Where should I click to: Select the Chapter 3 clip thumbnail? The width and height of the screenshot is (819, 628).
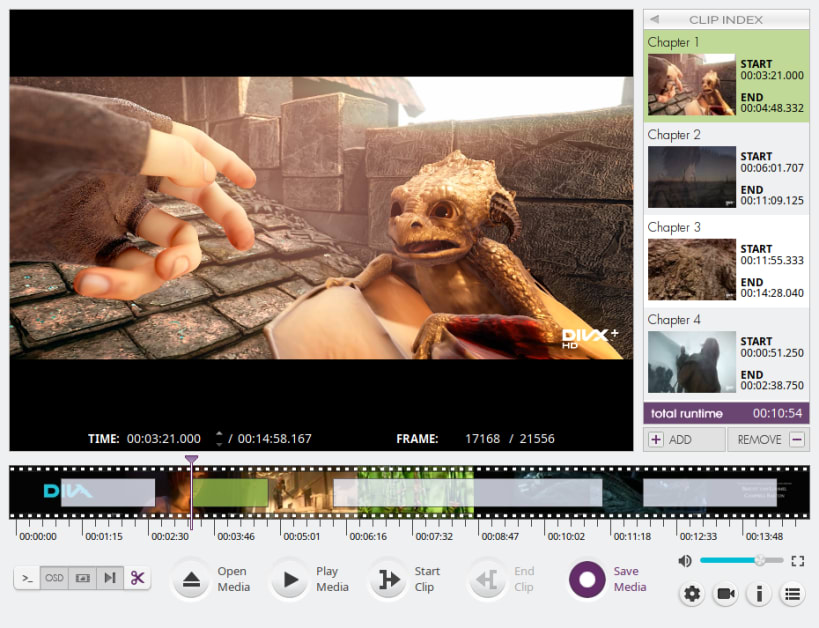692,270
